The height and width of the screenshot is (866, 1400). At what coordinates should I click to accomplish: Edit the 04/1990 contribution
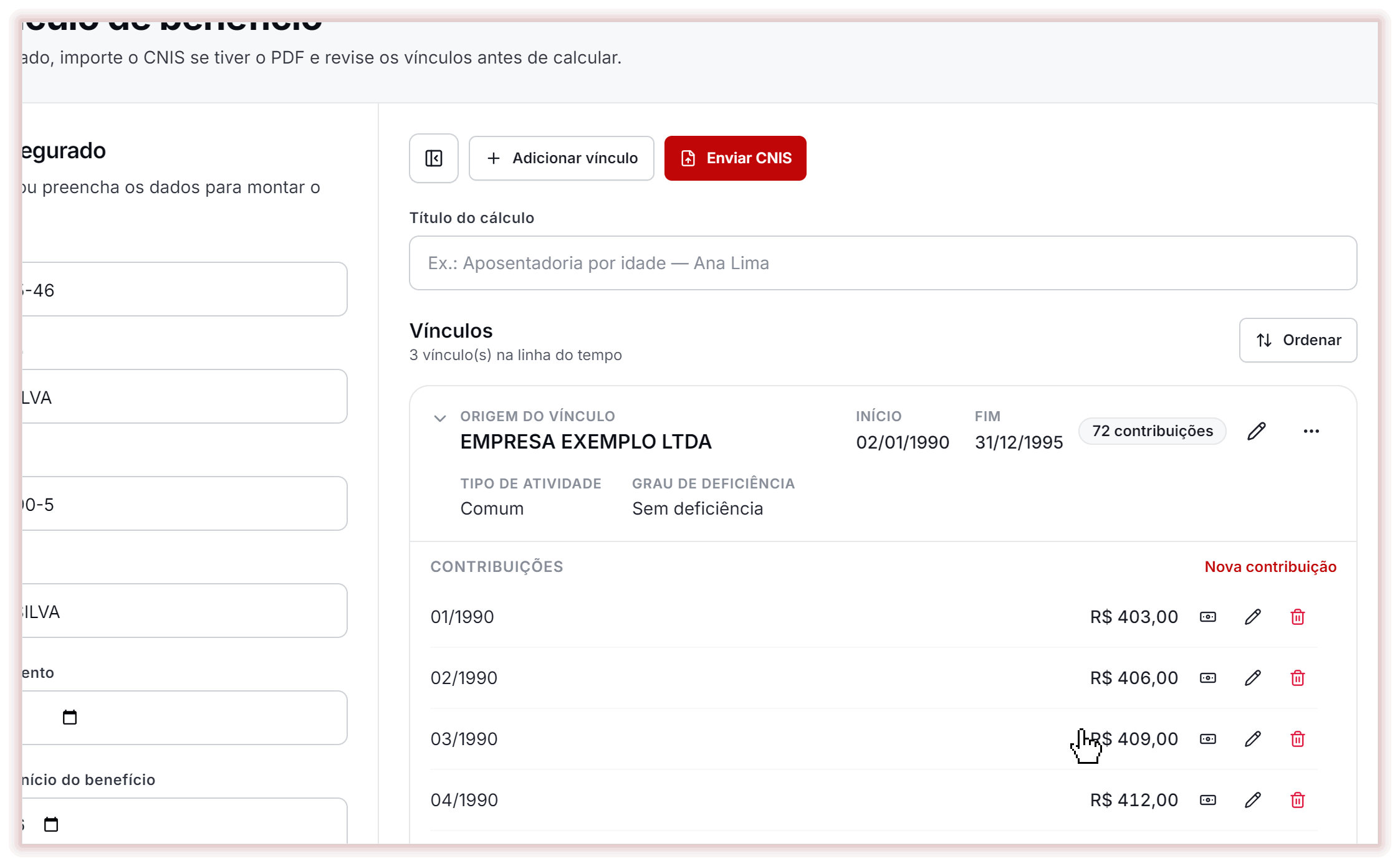click(x=1253, y=800)
